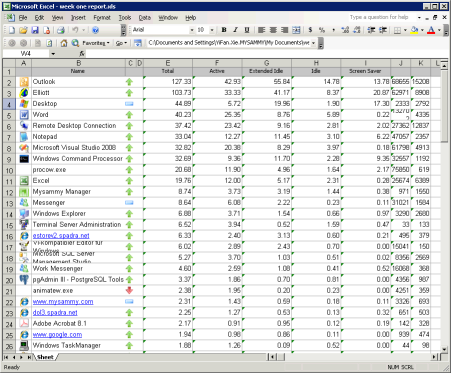Image resolution: width=451 pixels, height=373 pixels.
Task: Go to Start Page home icon
Action: (64, 43)
